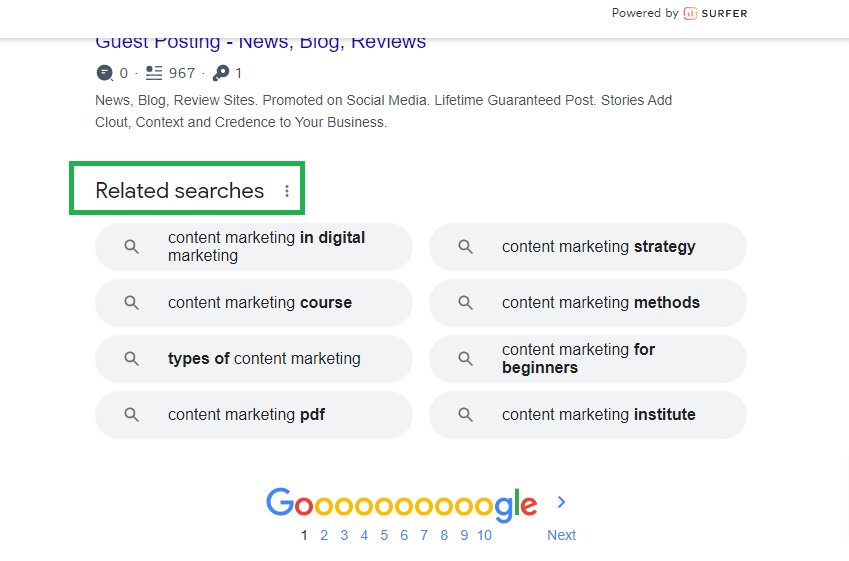Navigate to results page 10
The image size is (849, 561).
click(x=484, y=535)
